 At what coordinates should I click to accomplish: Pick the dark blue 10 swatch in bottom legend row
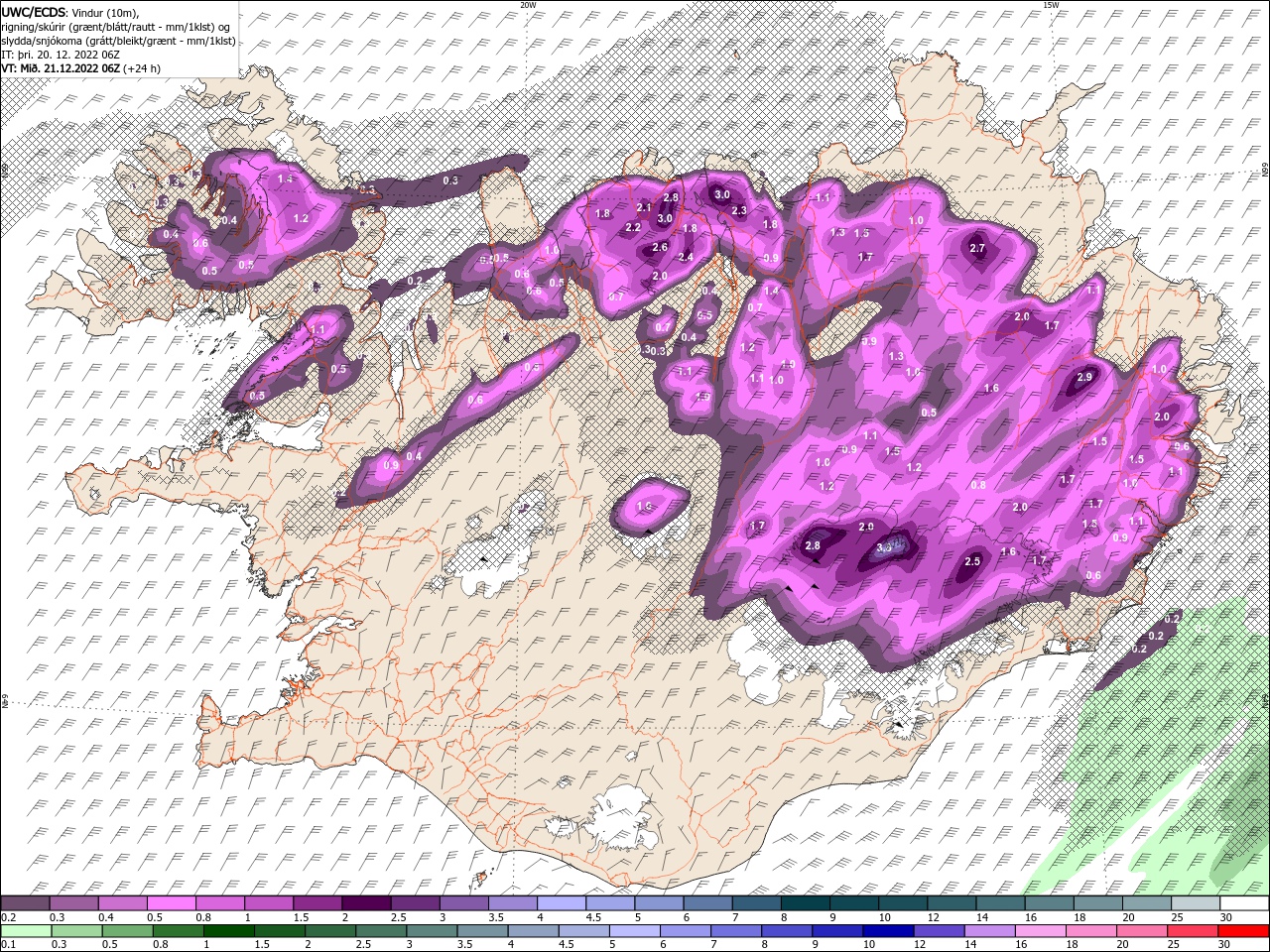pyautogui.click(x=888, y=931)
